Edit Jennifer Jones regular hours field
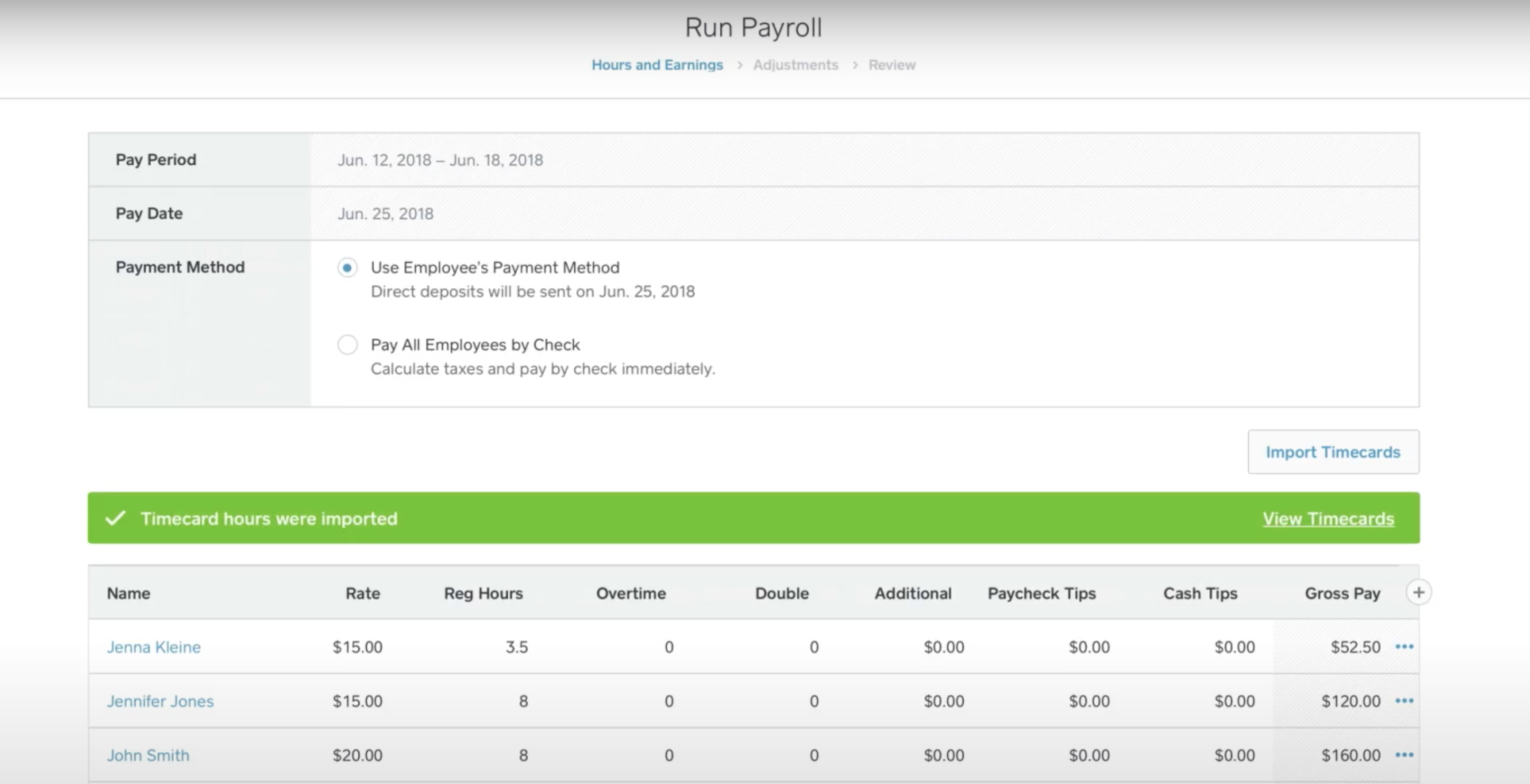 [x=523, y=701]
